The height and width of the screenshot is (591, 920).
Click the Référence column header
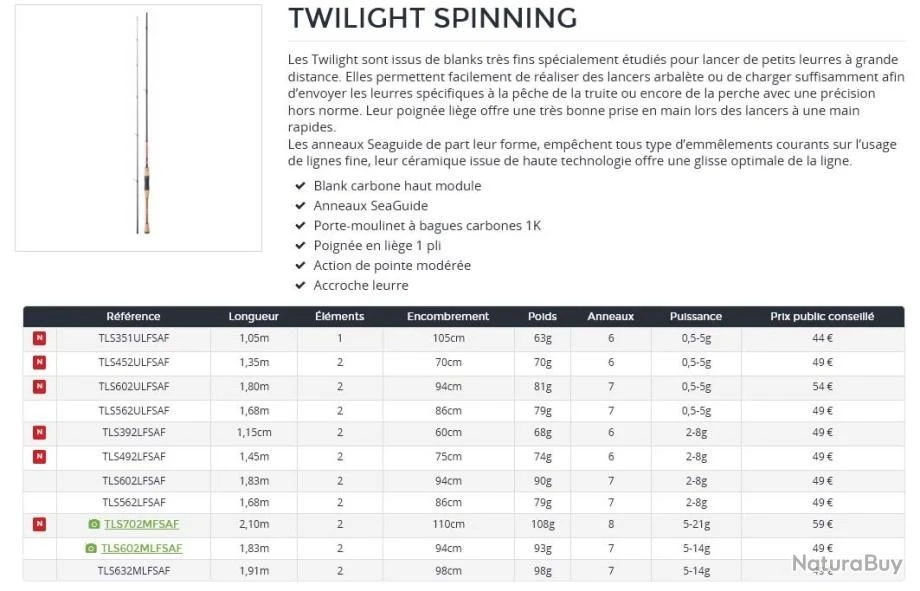pos(133,316)
